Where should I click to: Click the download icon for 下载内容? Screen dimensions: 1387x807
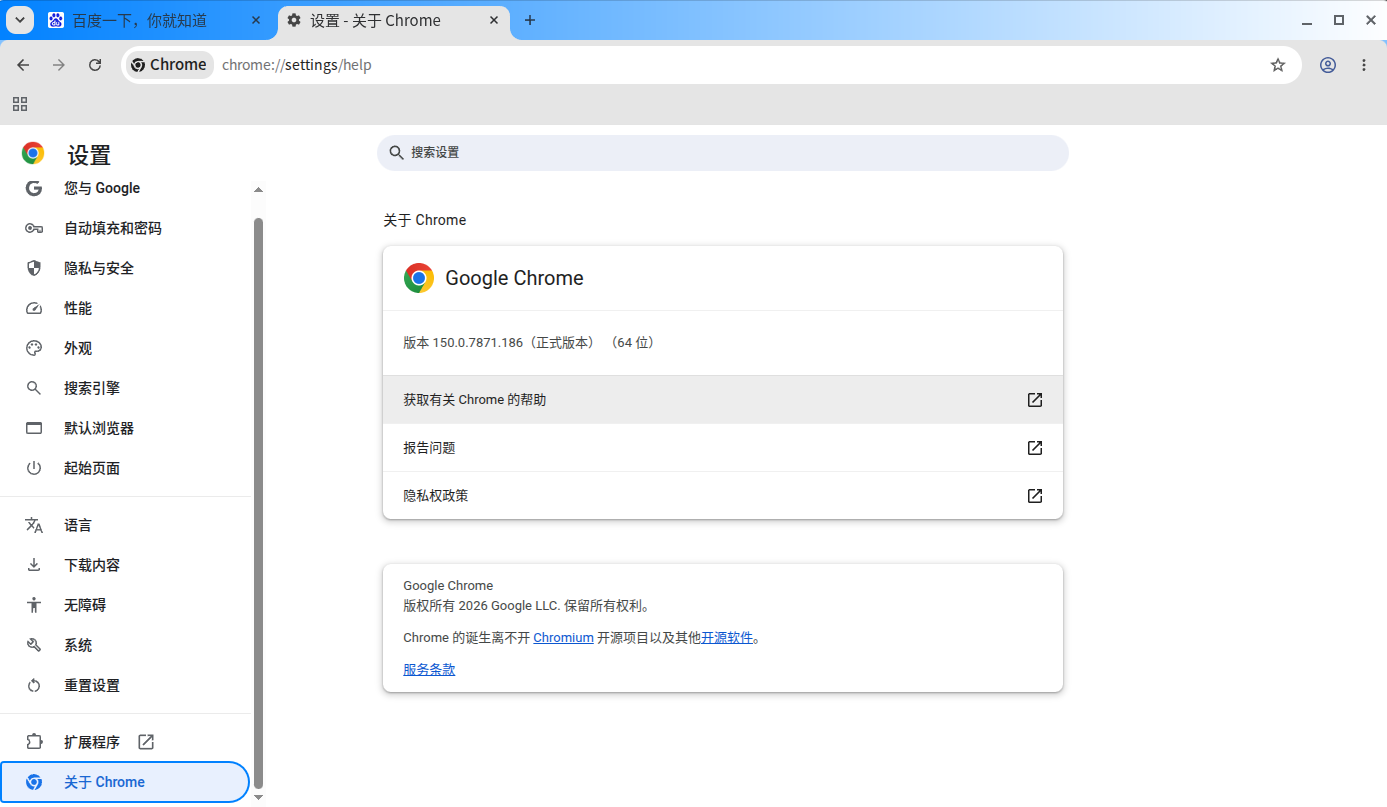[x=34, y=565]
